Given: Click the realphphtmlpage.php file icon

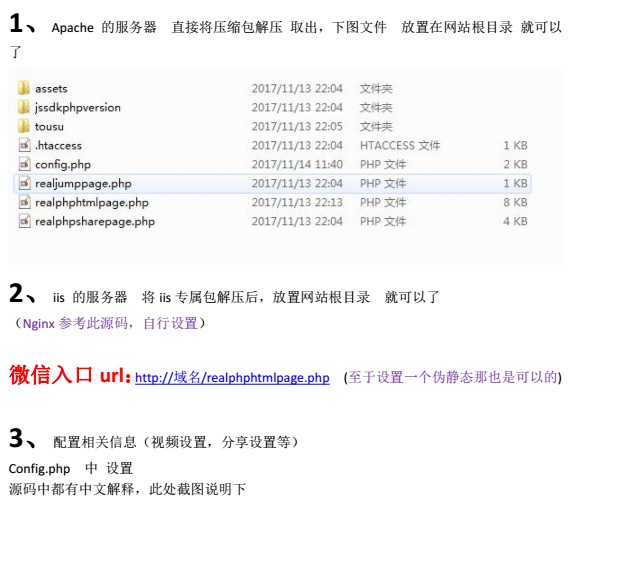Looking at the screenshot, I should pos(24,202).
